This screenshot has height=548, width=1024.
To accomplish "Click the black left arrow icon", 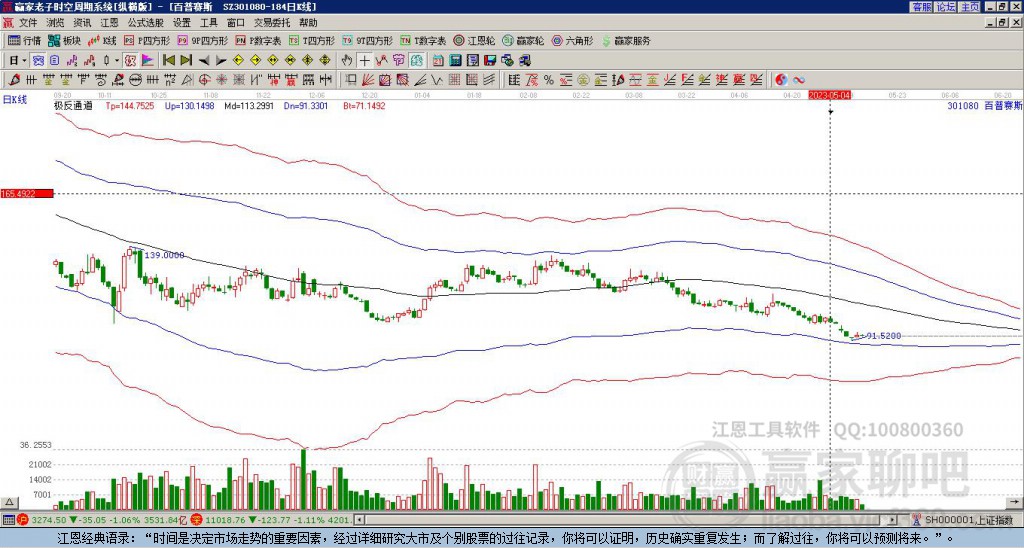I will [x=204, y=60].
